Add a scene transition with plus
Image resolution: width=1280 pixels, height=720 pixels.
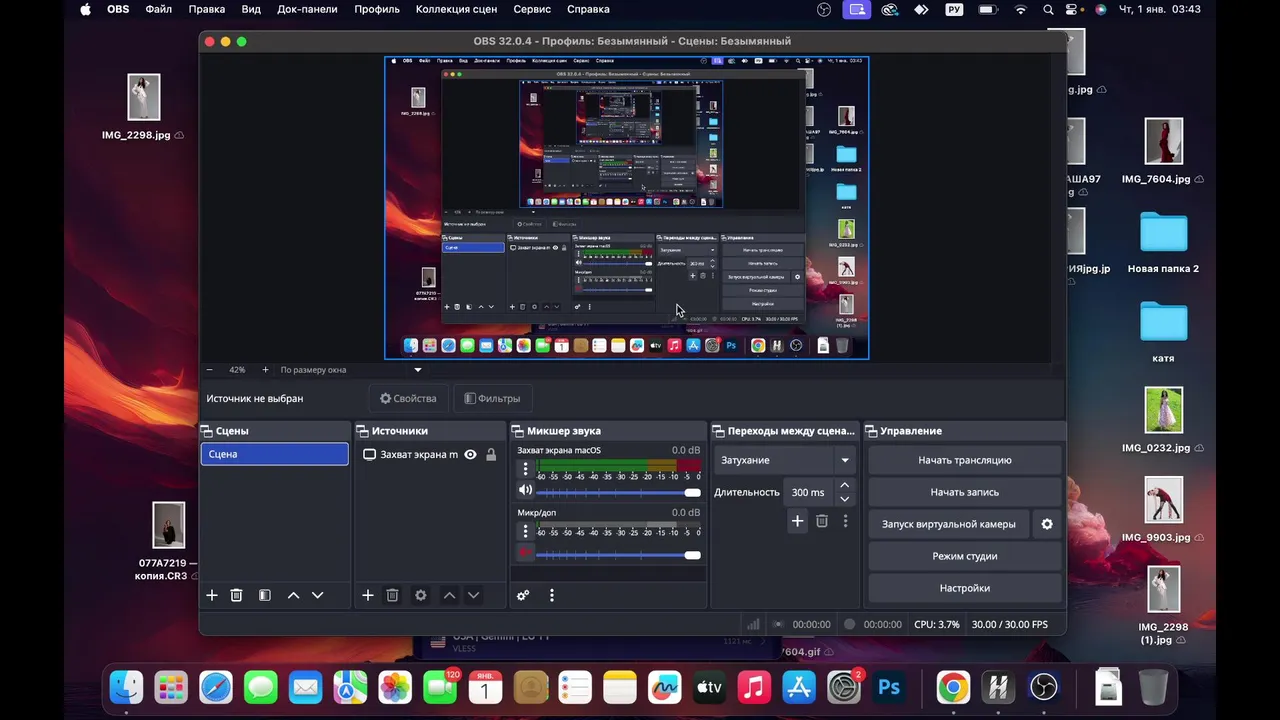point(797,521)
